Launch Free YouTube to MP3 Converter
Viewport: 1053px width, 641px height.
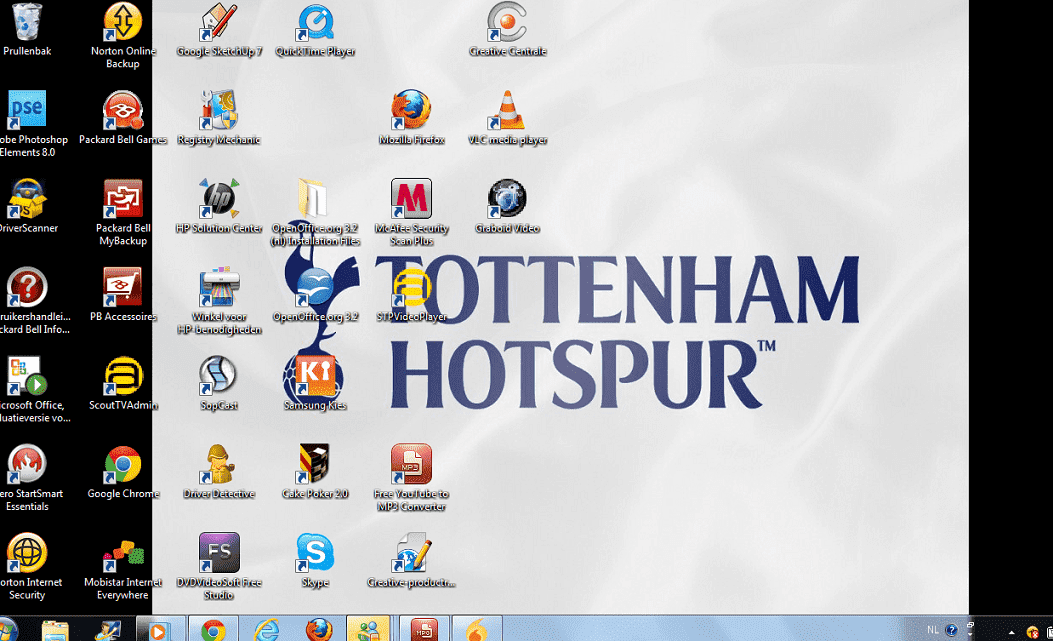coord(411,465)
